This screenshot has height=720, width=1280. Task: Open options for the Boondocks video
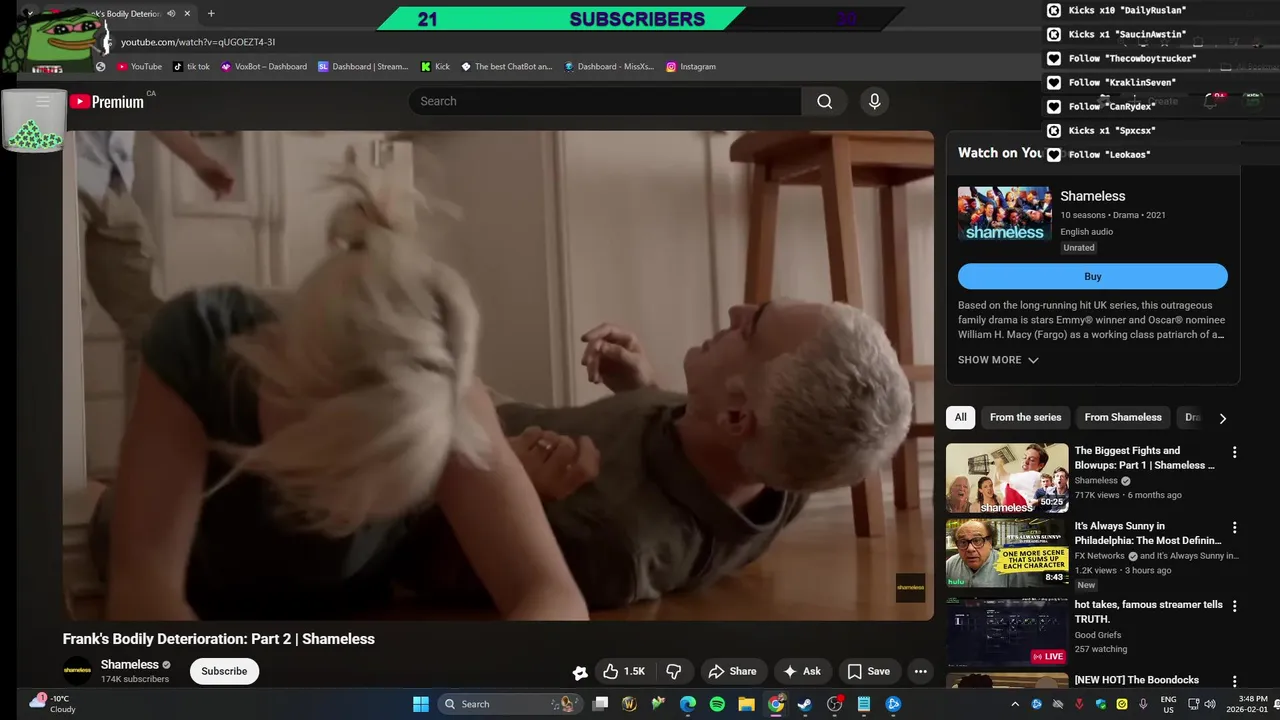pyautogui.click(x=1234, y=681)
